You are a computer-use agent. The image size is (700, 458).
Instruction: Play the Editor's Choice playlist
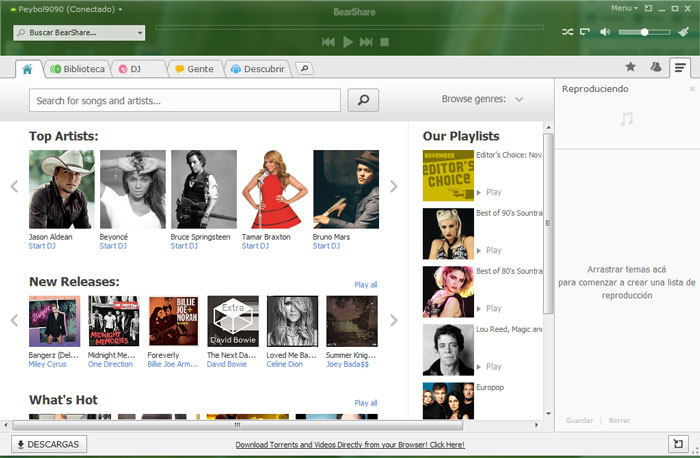(489, 192)
